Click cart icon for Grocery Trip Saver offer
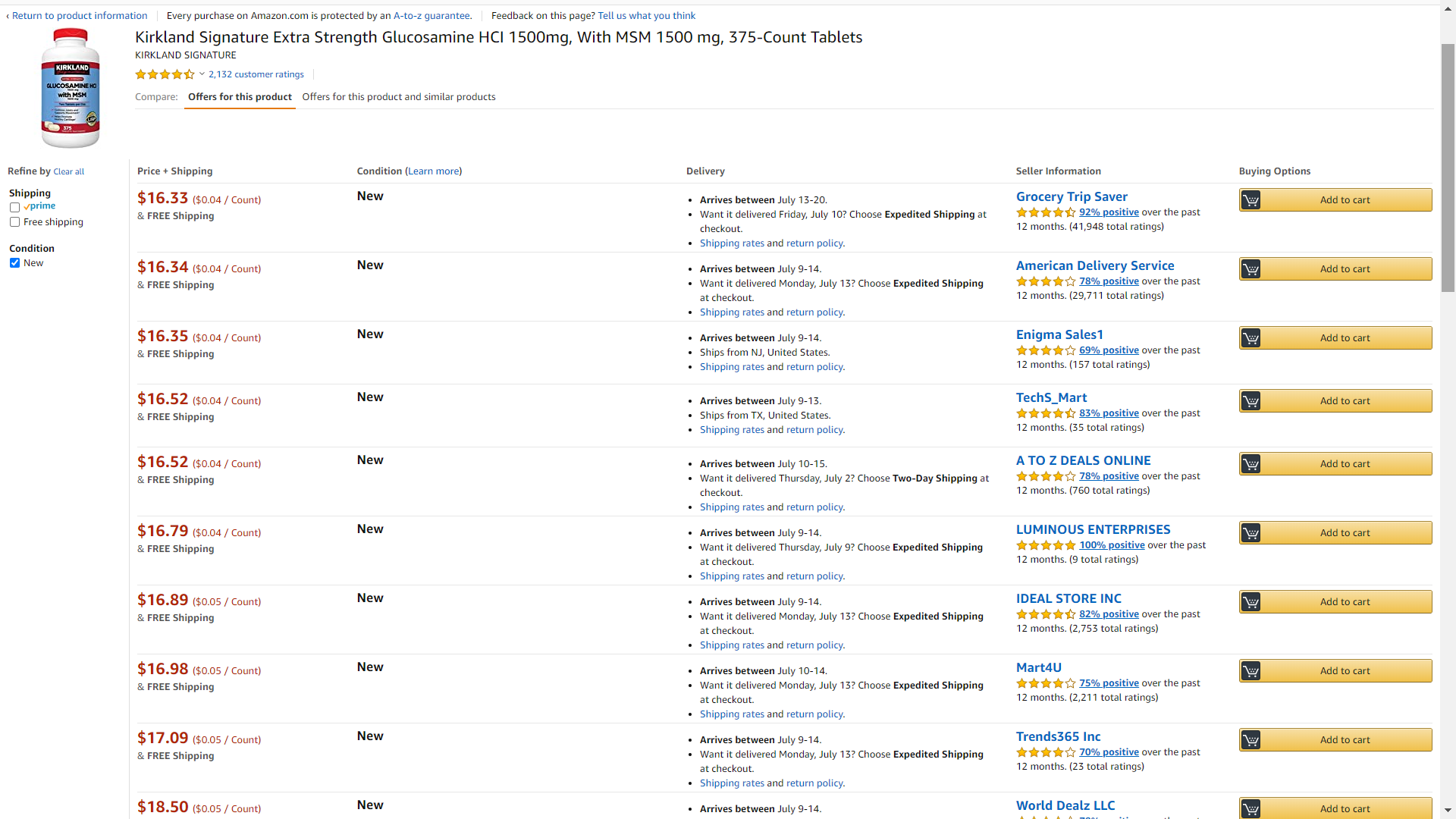This screenshot has width=1456, height=819. point(1251,200)
